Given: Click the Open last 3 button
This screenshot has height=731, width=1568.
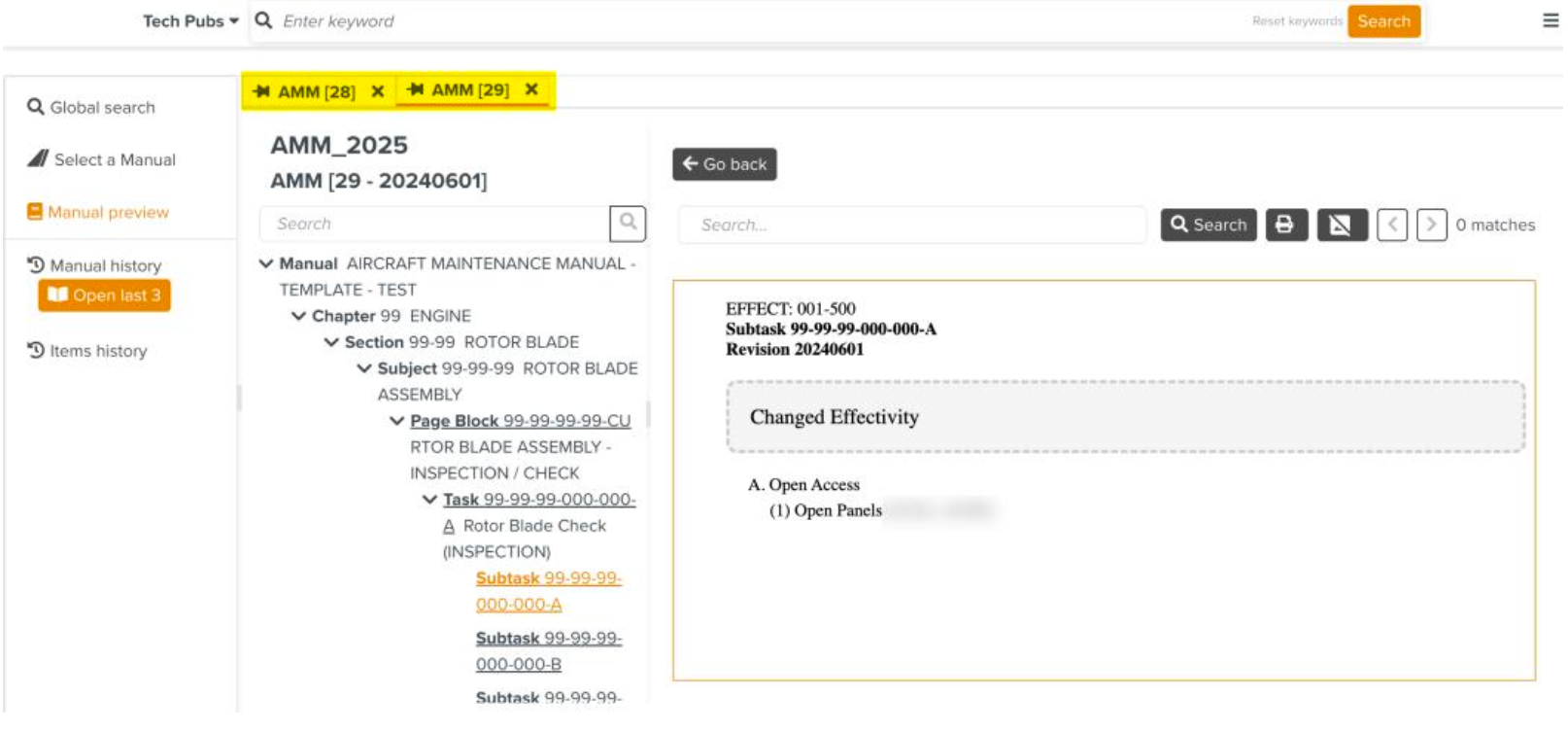Looking at the screenshot, I should click(x=105, y=296).
